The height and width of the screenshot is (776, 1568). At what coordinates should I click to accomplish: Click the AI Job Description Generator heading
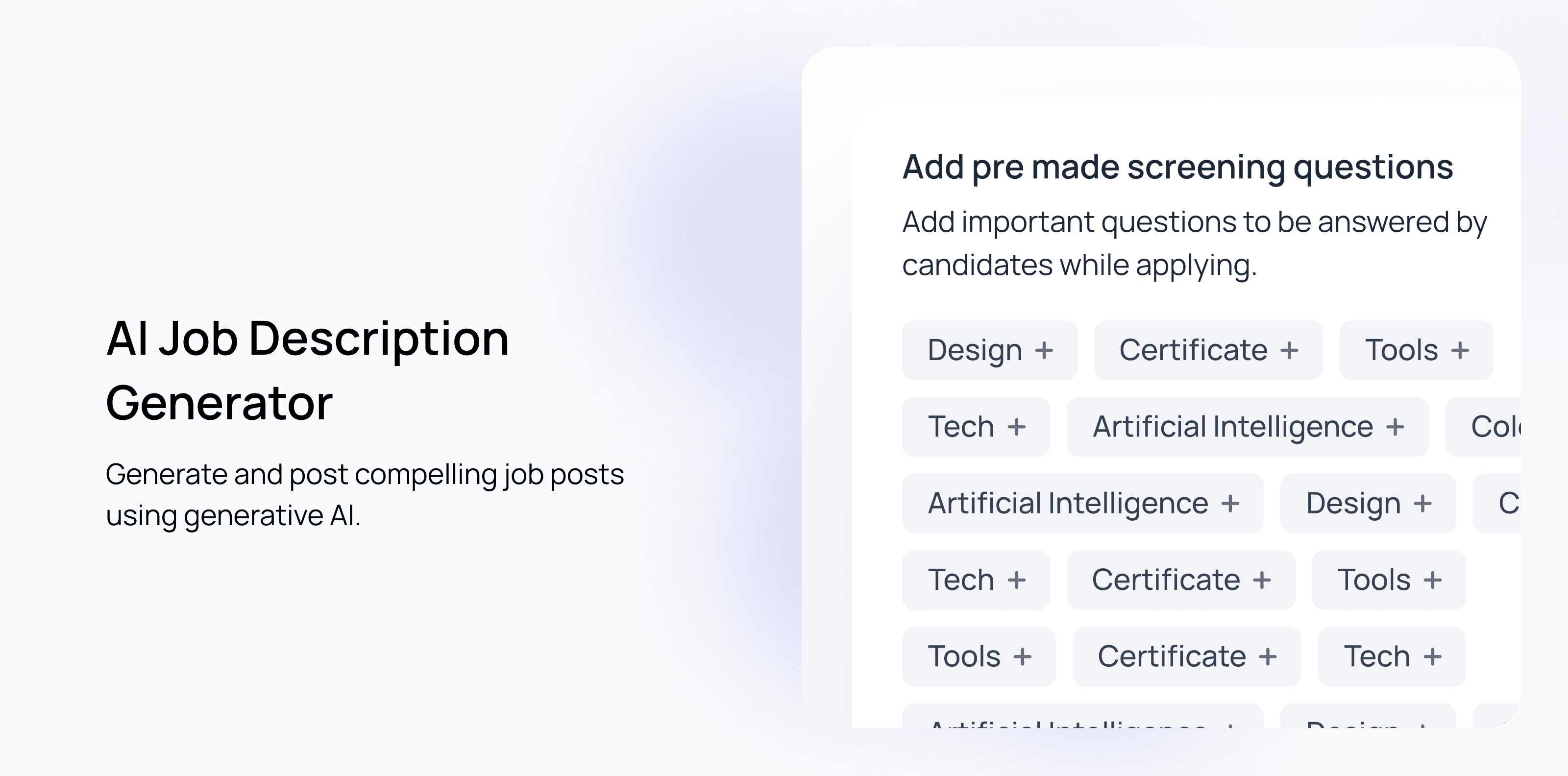[307, 371]
